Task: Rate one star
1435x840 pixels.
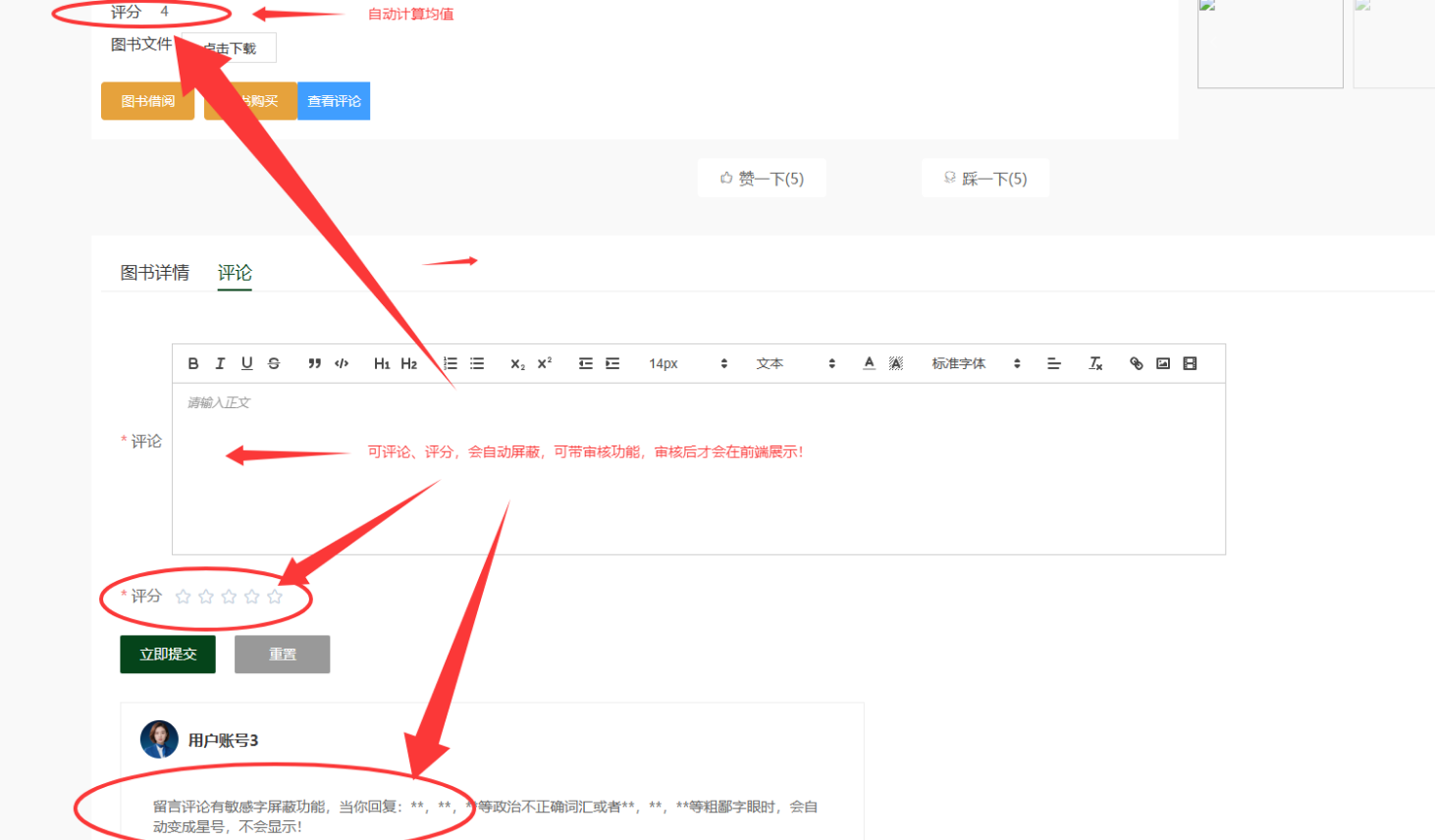Action: coord(183,597)
